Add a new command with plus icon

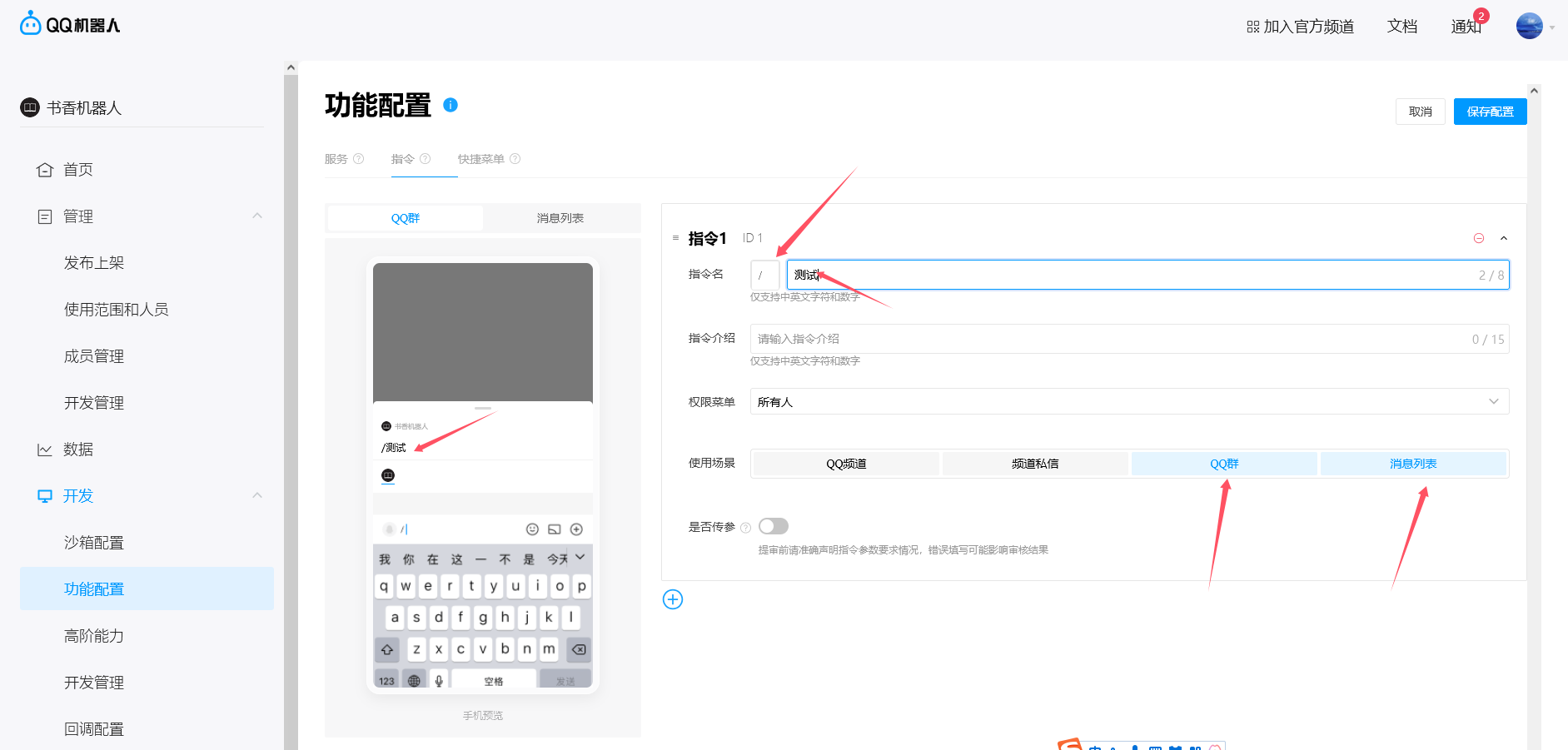(x=673, y=599)
